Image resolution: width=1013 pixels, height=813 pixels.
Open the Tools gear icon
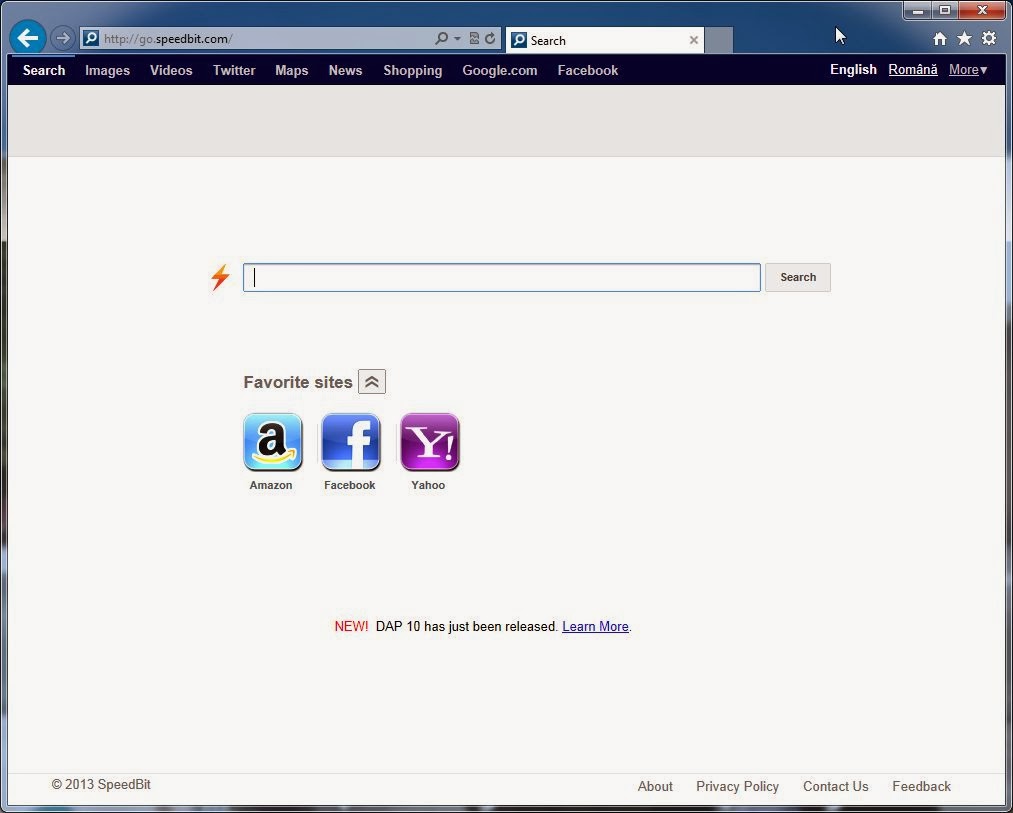click(989, 37)
